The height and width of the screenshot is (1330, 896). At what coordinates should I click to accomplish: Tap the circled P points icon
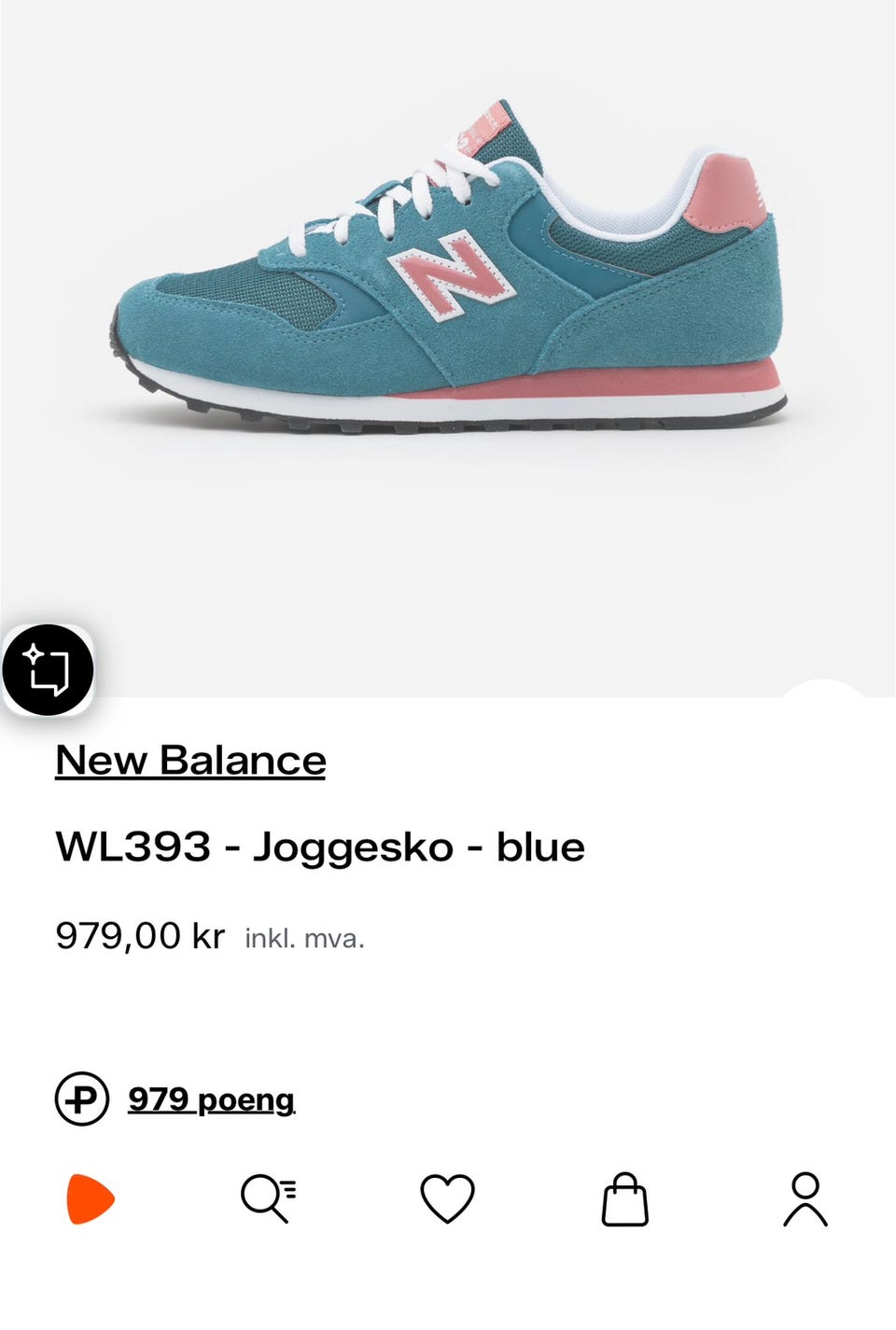[x=82, y=1099]
